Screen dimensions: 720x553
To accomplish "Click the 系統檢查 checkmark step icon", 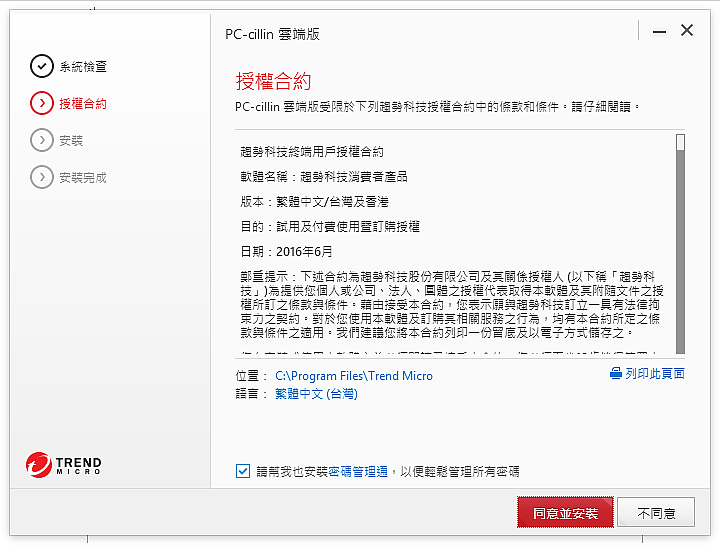I will (x=42, y=66).
